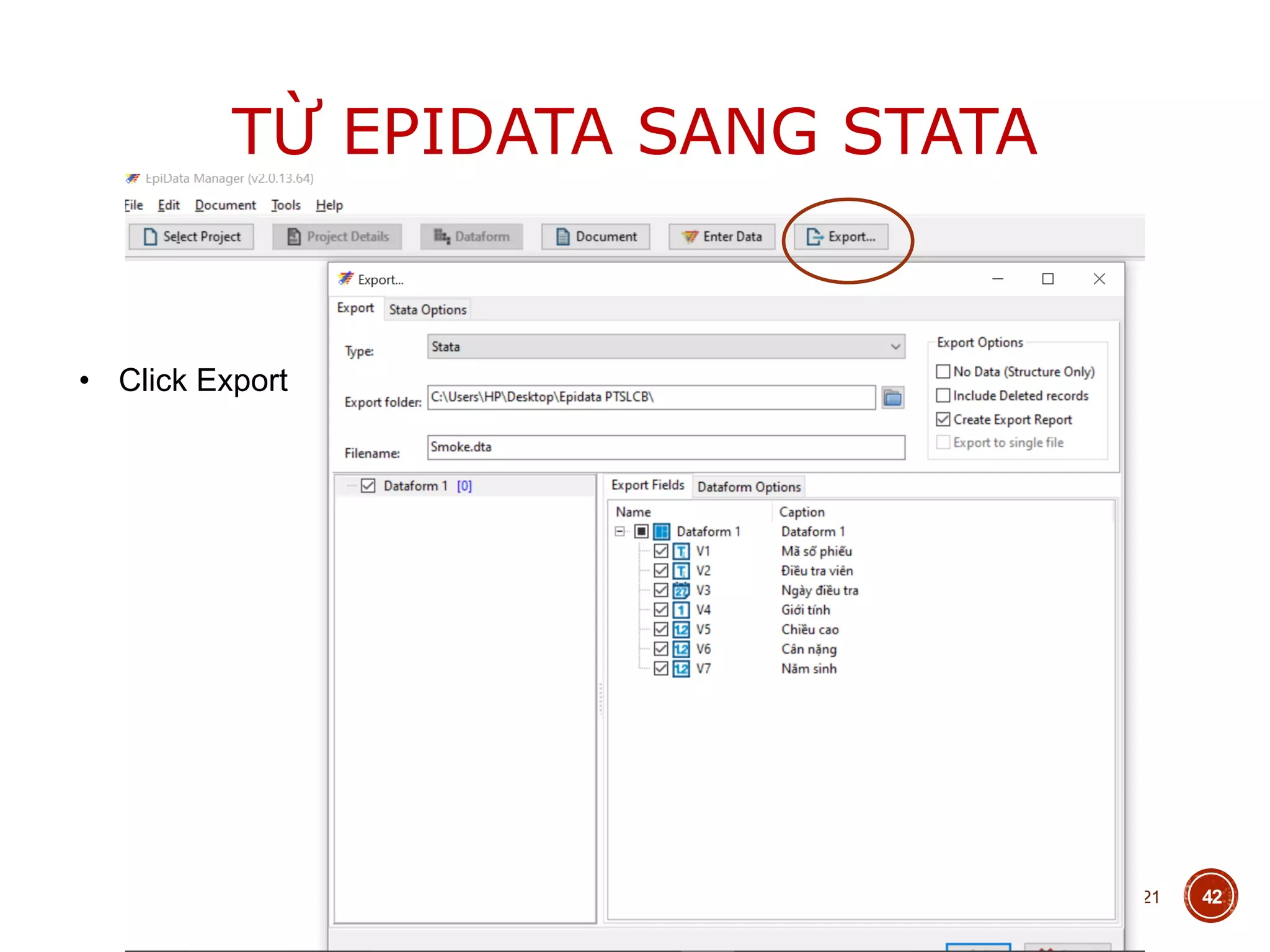Click the integer field icon beside V4

coord(681,610)
